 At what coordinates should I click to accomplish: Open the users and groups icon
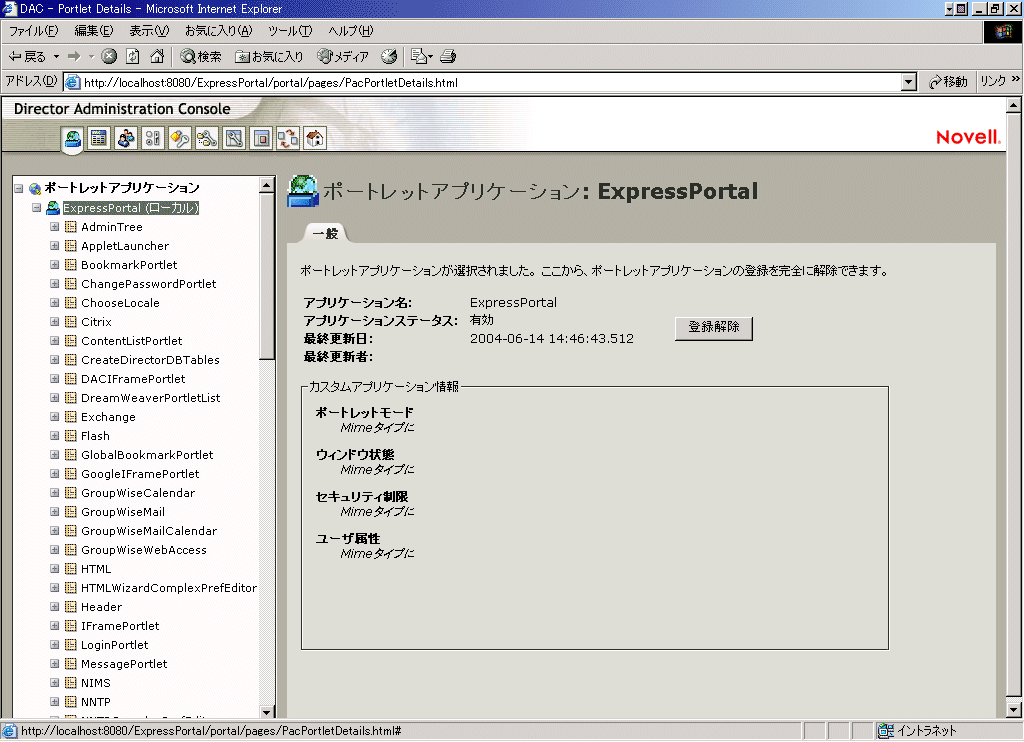click(126, 138)
